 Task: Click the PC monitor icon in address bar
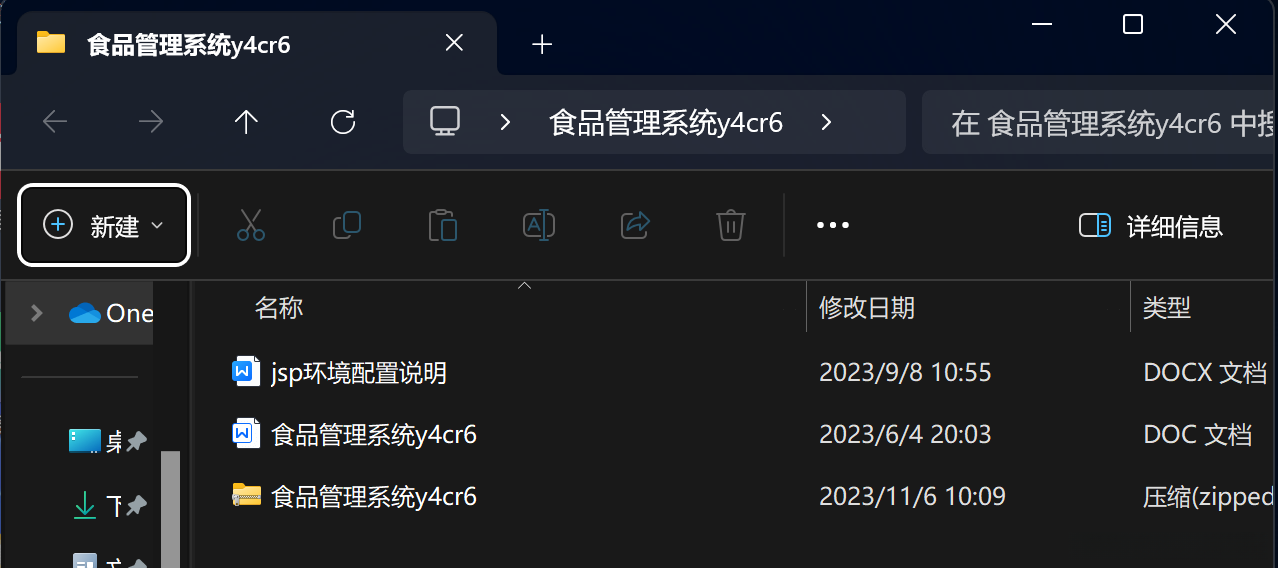tap(444, 122)
